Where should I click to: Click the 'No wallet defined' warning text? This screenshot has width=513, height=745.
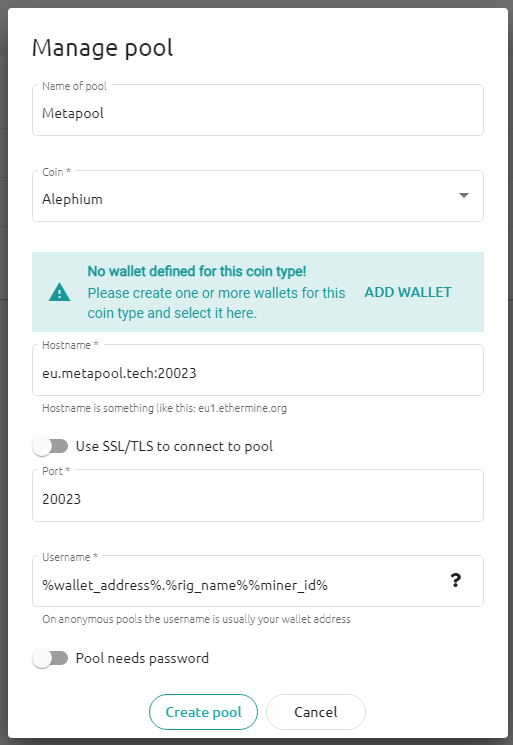click(x=197, y=271)
